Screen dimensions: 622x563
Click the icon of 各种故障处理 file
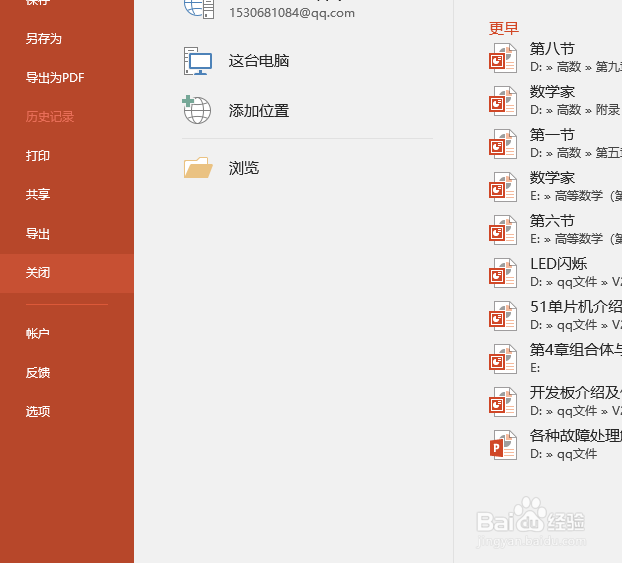click(x=503, y=445)
